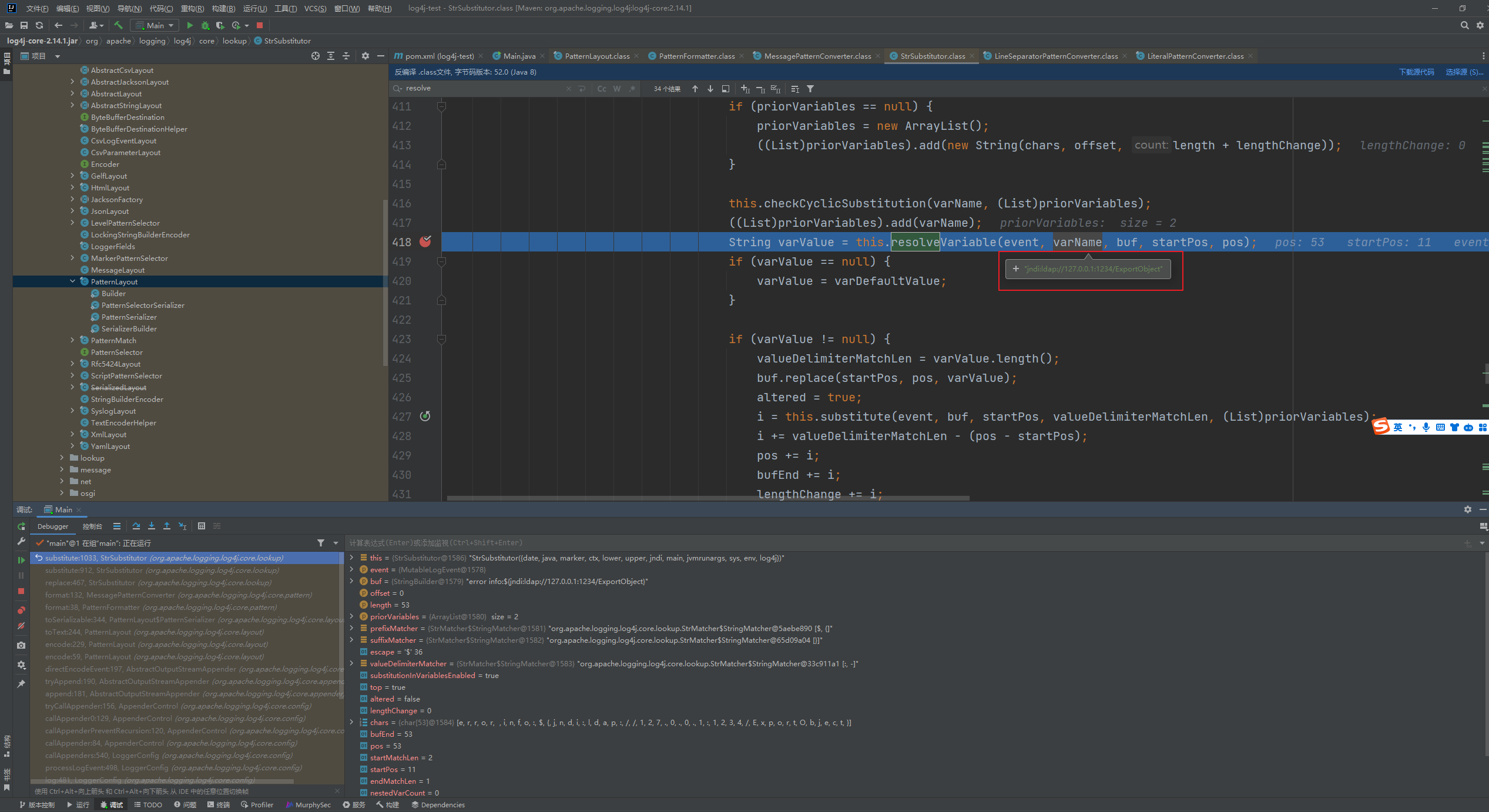Step out using the debugger up-arrow icon
The width and height of the screenshot is (1489, 812).
pos(167,526)
